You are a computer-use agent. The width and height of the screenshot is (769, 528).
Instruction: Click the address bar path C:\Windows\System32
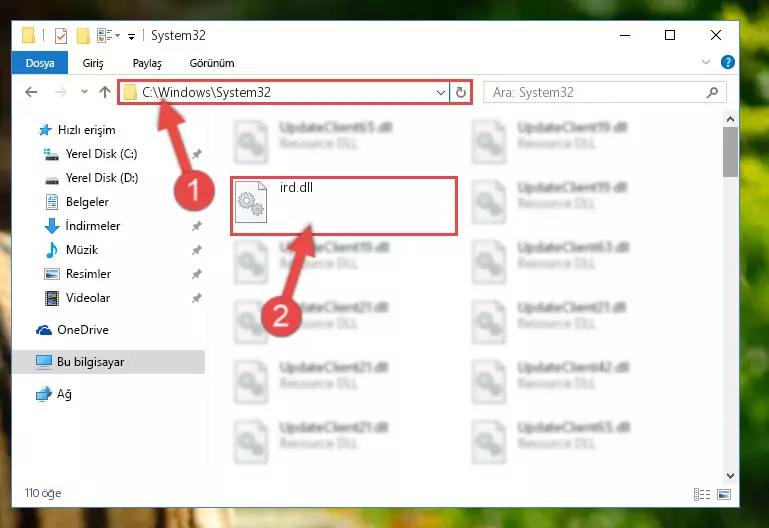point(206,92)
